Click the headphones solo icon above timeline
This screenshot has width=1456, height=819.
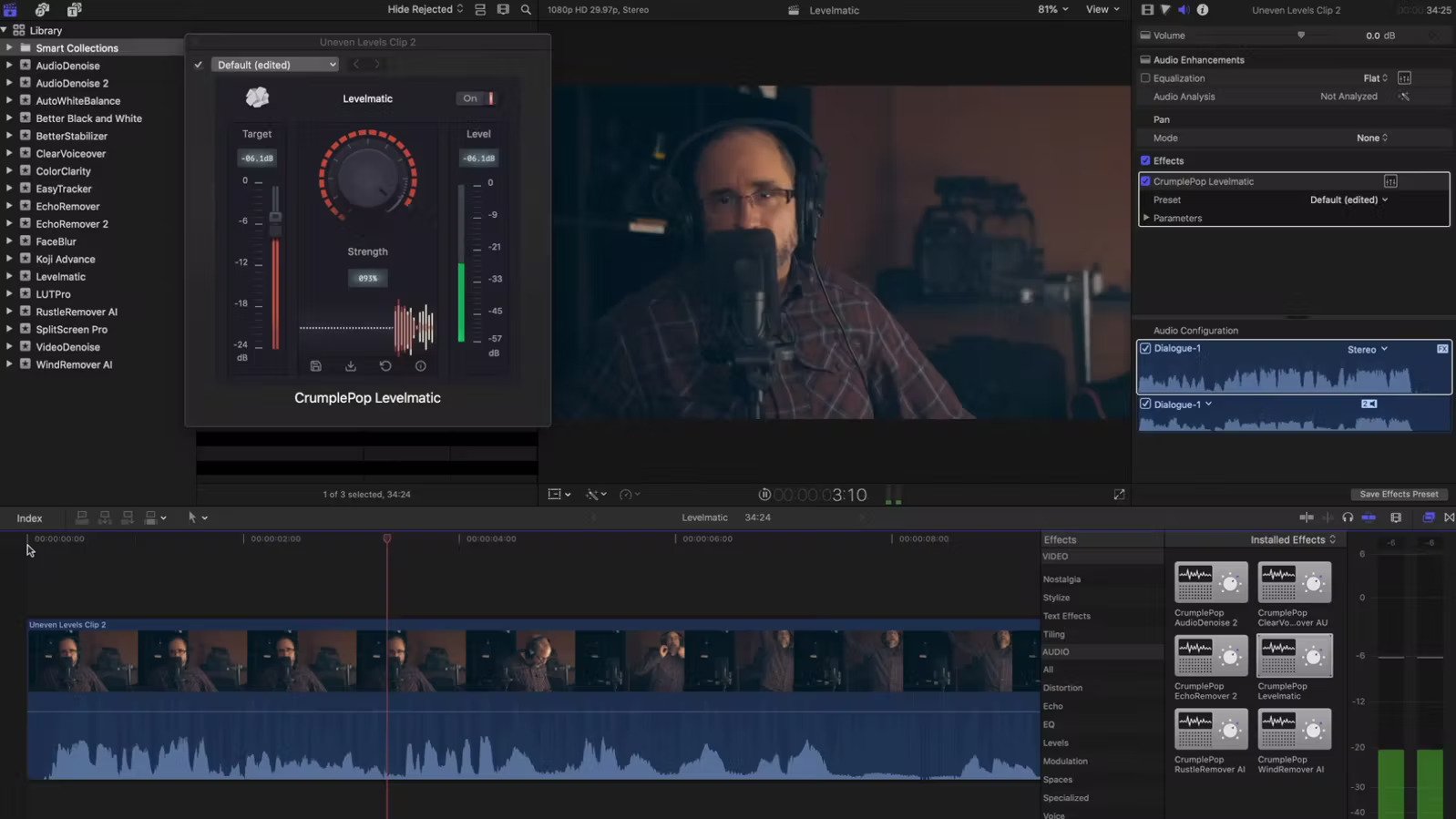click(1348, 517)
